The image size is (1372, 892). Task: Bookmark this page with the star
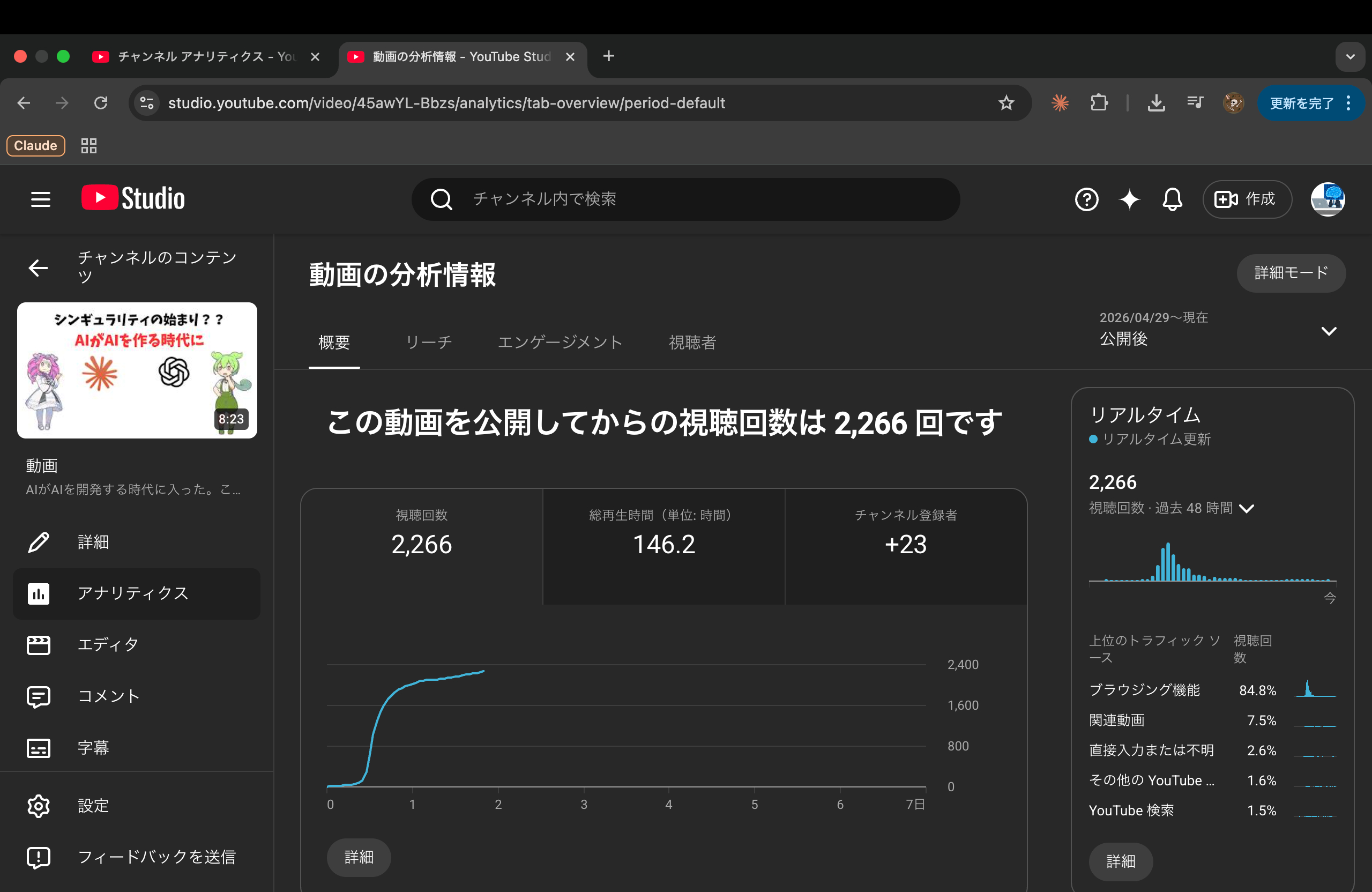point(1006,103)
